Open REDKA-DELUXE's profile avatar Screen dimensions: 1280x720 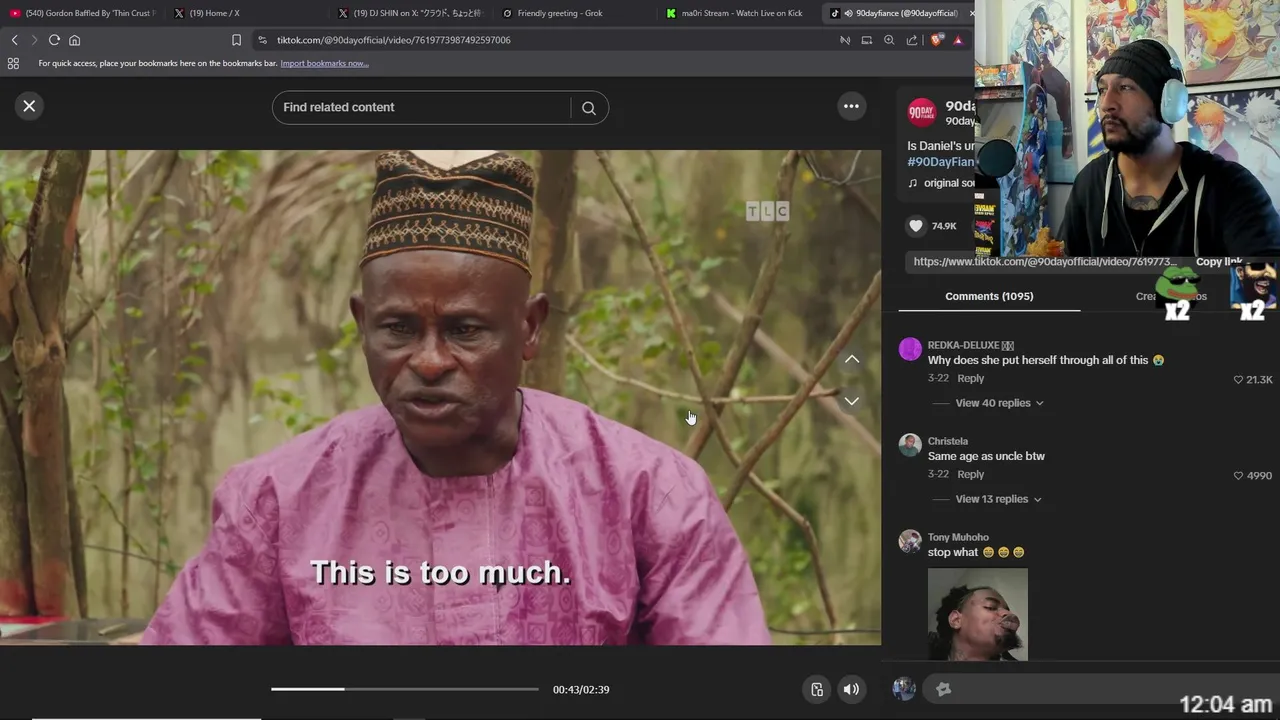point(910,349)
